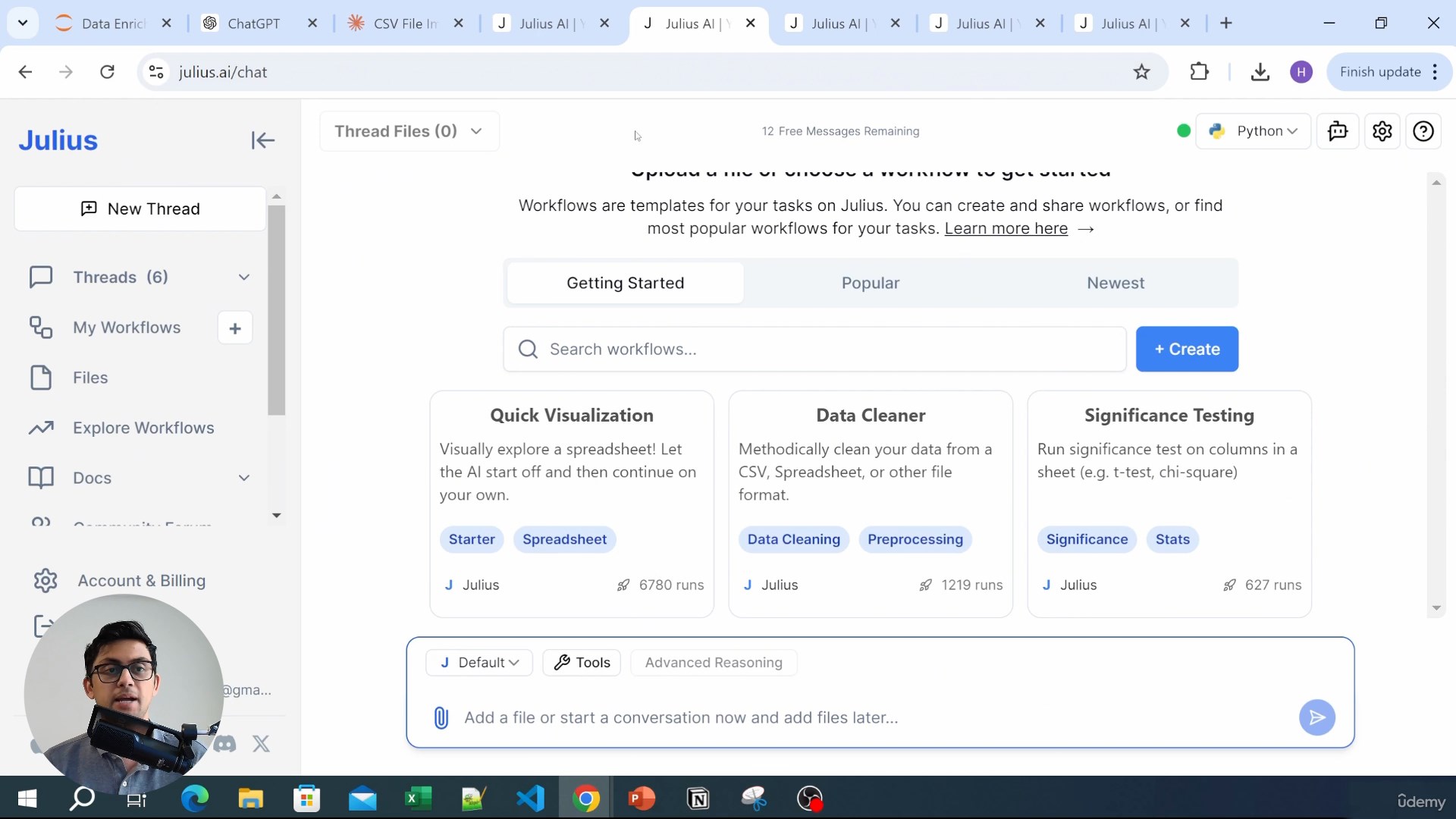
Task: Open the Significance Testing workflow card
Action: [x=1169, y=504]
